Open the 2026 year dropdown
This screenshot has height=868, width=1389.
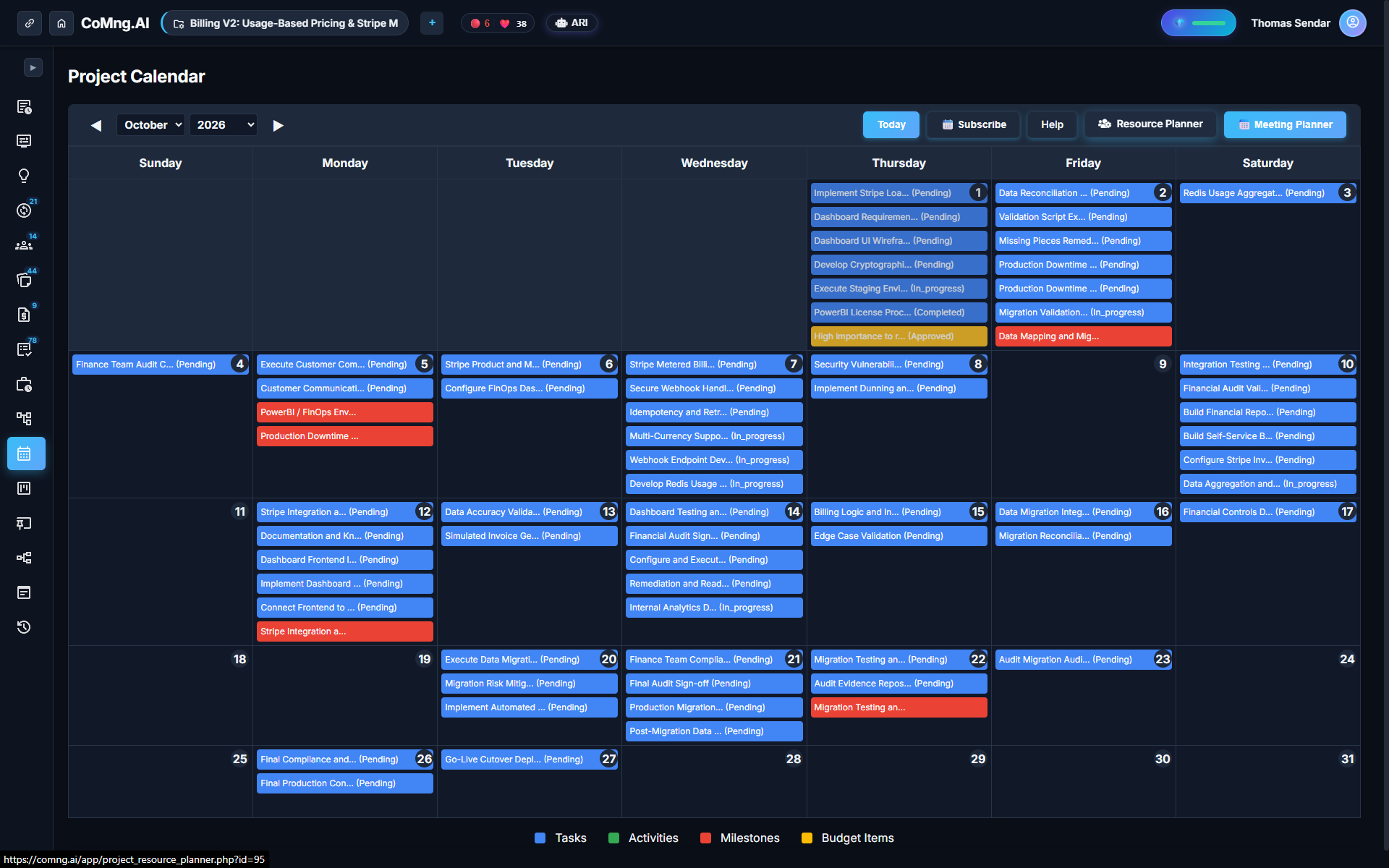coord(224,125)
